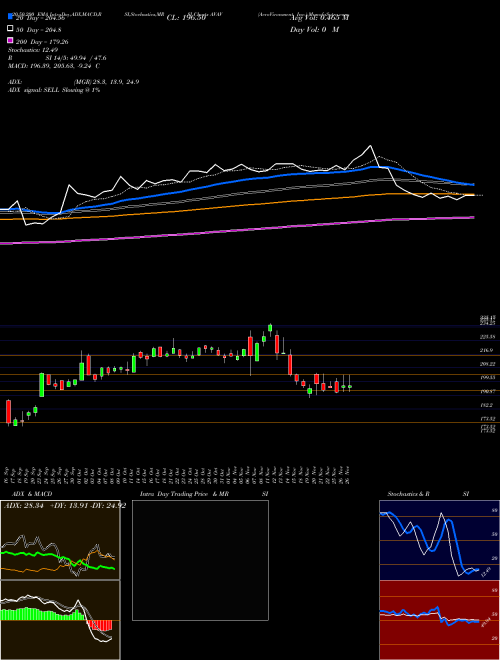Click the 'Avg Vol: 0.465 M' label

point(319,18)
